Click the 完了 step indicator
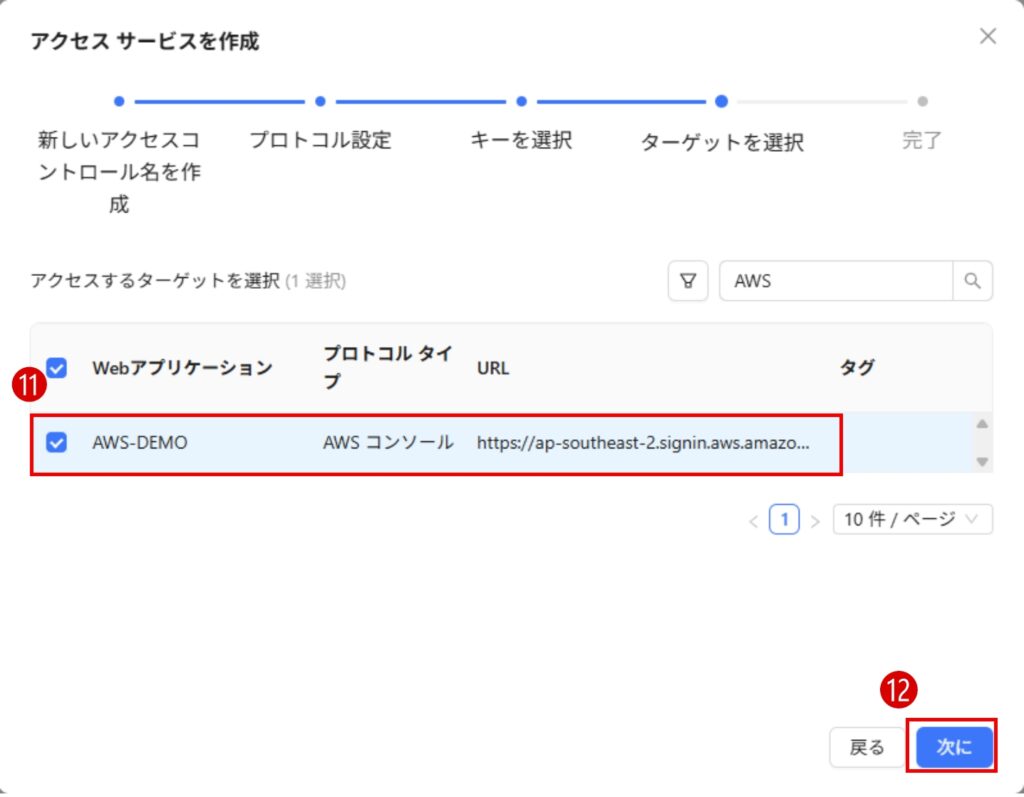 (921, 102)
